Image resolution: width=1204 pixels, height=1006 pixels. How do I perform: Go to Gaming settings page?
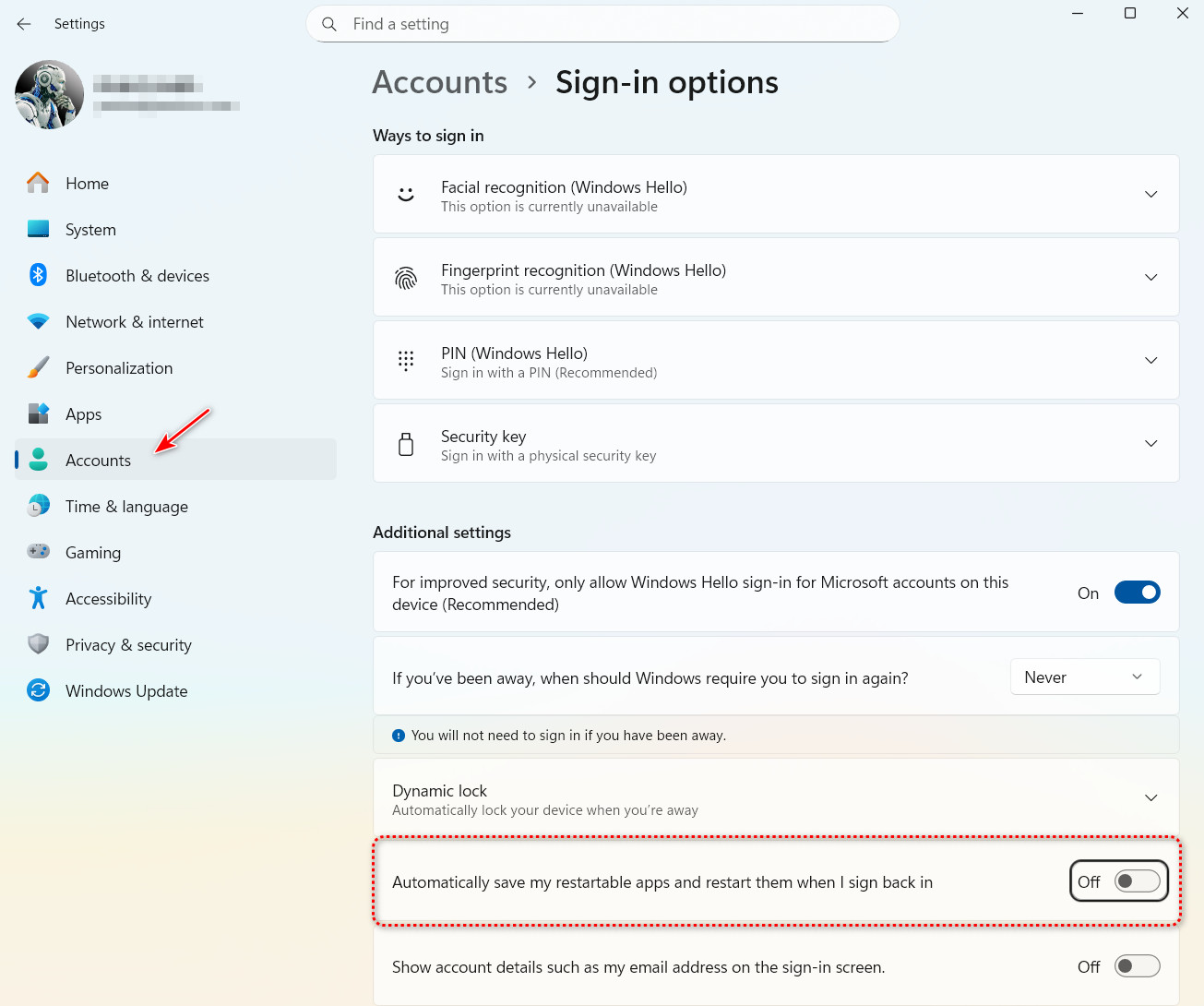(93, 552)
